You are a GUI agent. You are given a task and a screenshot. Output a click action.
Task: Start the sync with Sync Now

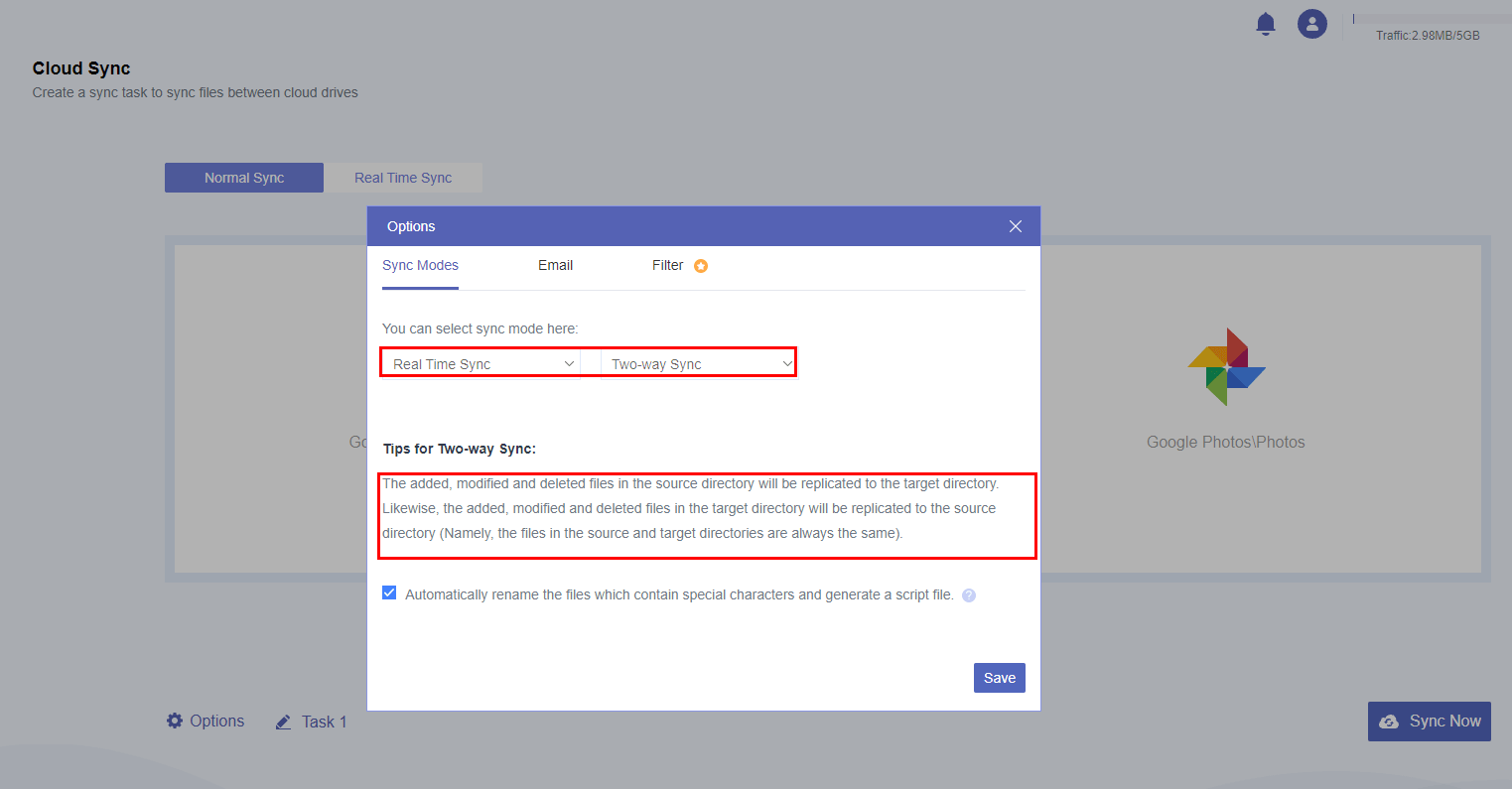pos(1430,722)
